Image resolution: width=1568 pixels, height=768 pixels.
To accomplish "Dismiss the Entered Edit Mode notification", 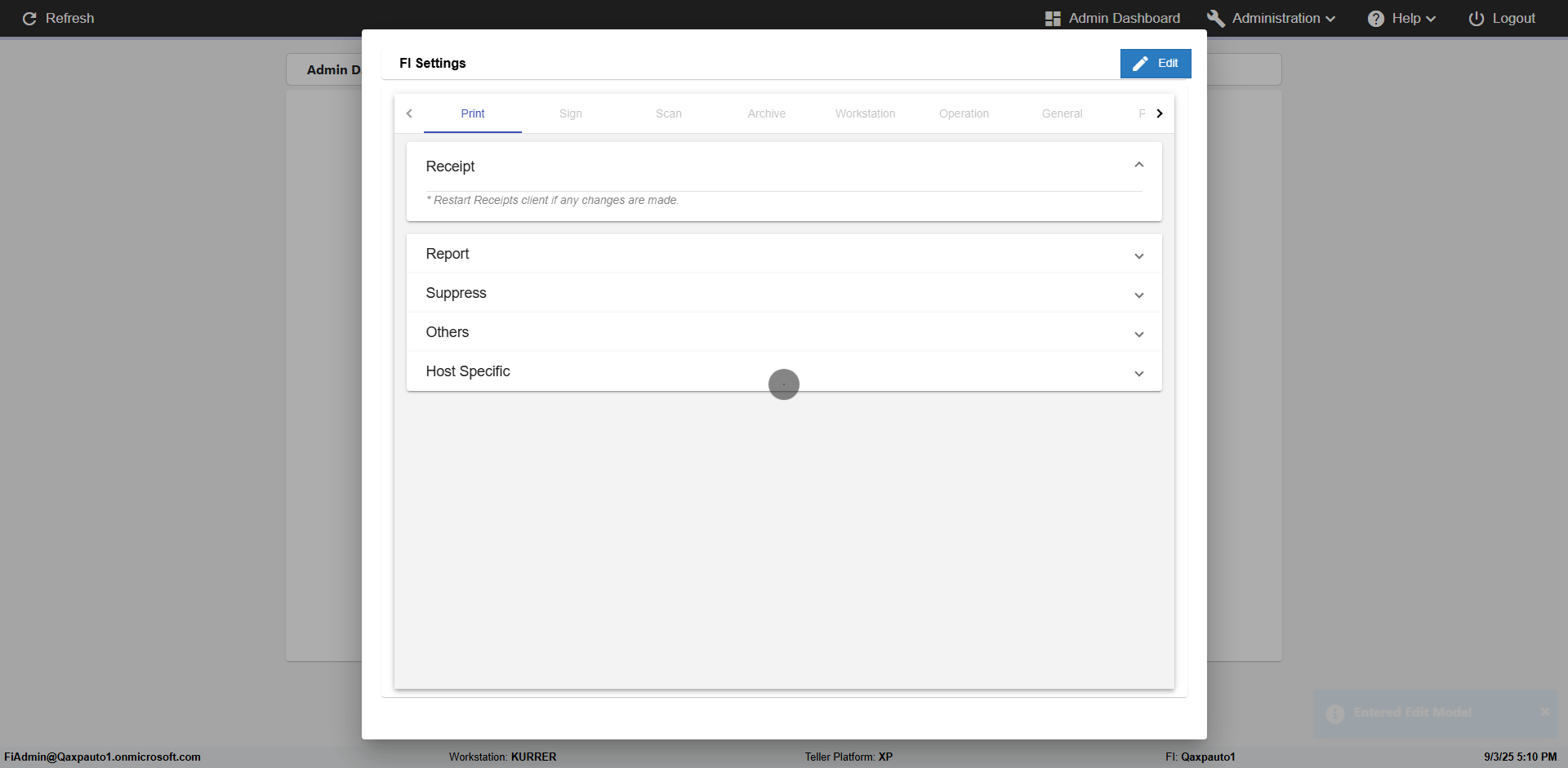I will (x=1544, y=712).
